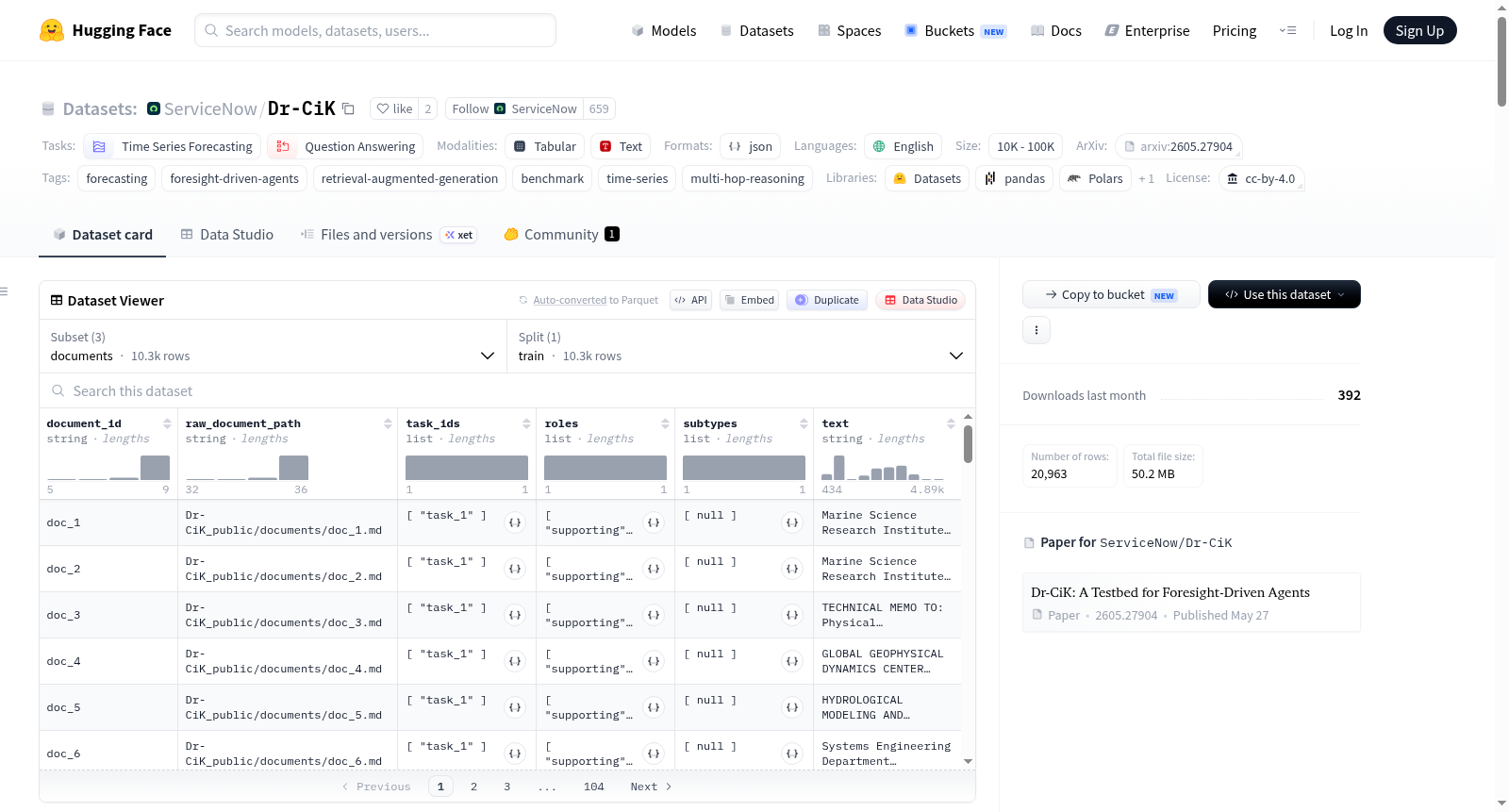This screenshot has height=812, width=1509.
Task: Expand roles JSON for doc_5 row
Action: [x=654, y=707]
